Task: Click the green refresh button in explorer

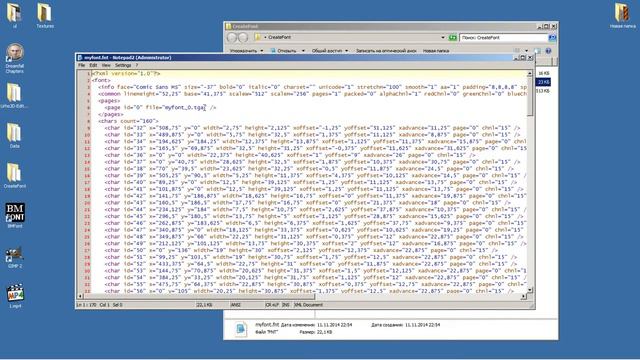Action: coord(452,38)
